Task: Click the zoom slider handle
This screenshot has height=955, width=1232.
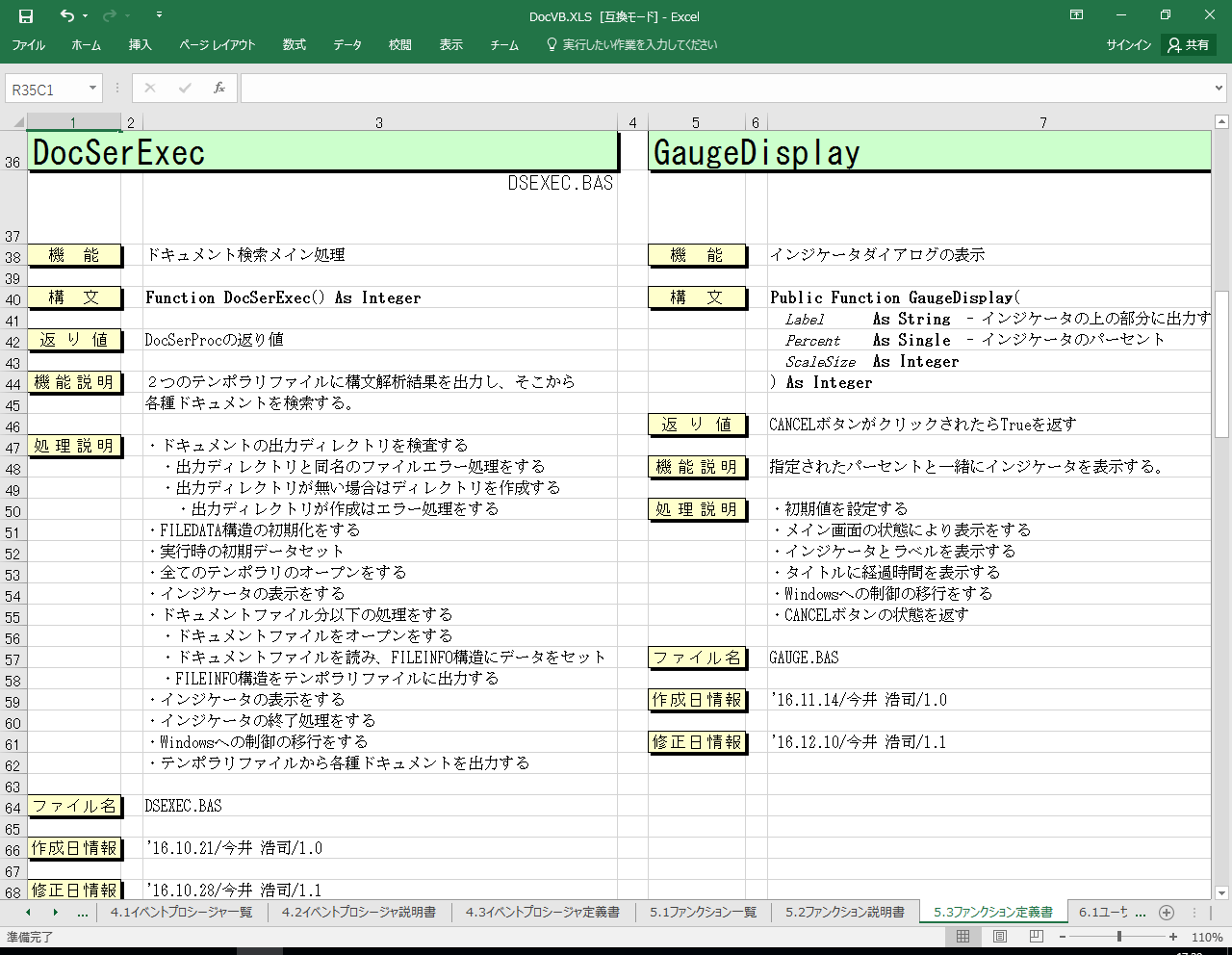Action: point(1118,936)
